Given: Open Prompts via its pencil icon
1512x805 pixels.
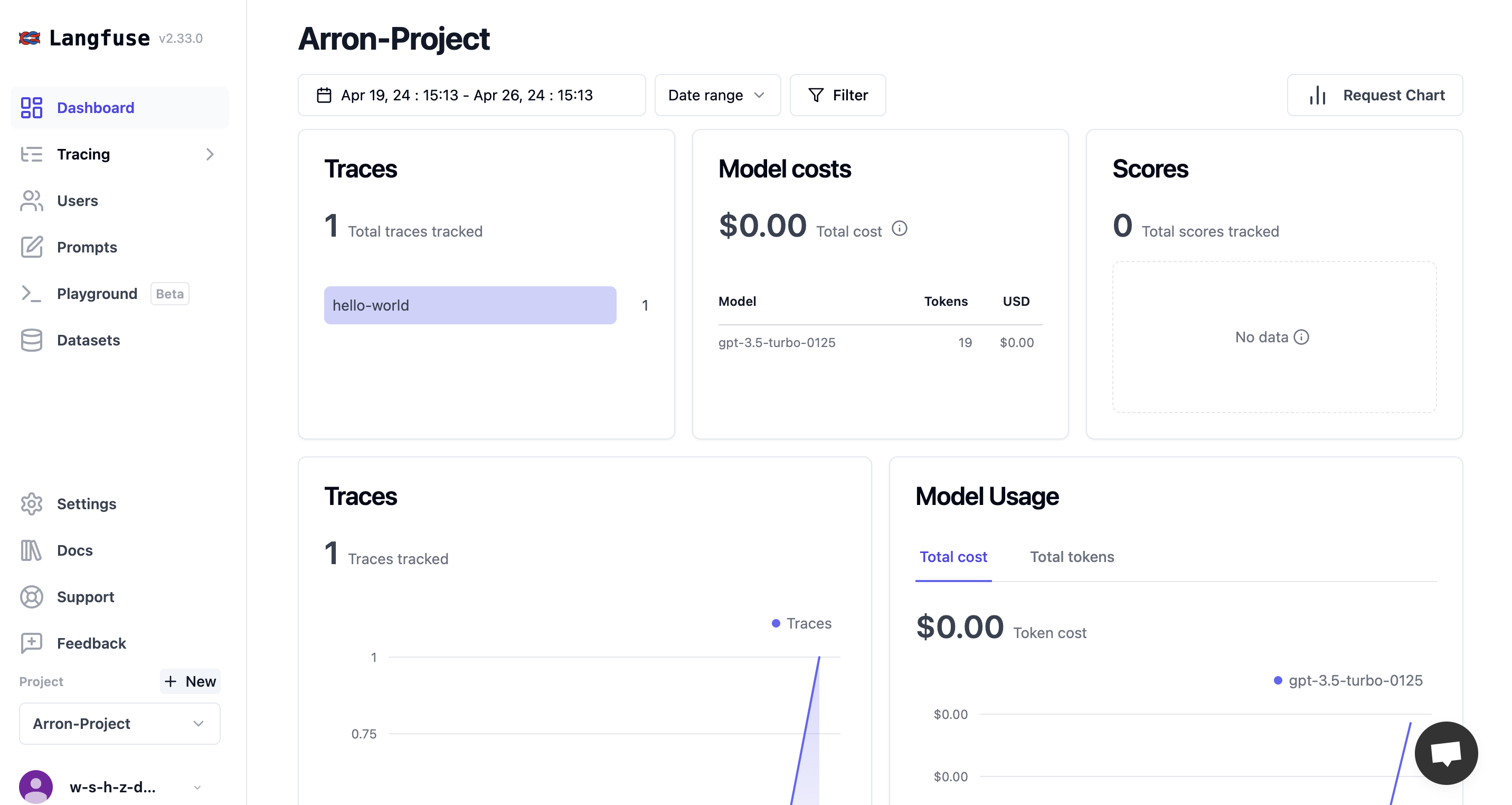Looking at the screenshot, I should (31, 247).
